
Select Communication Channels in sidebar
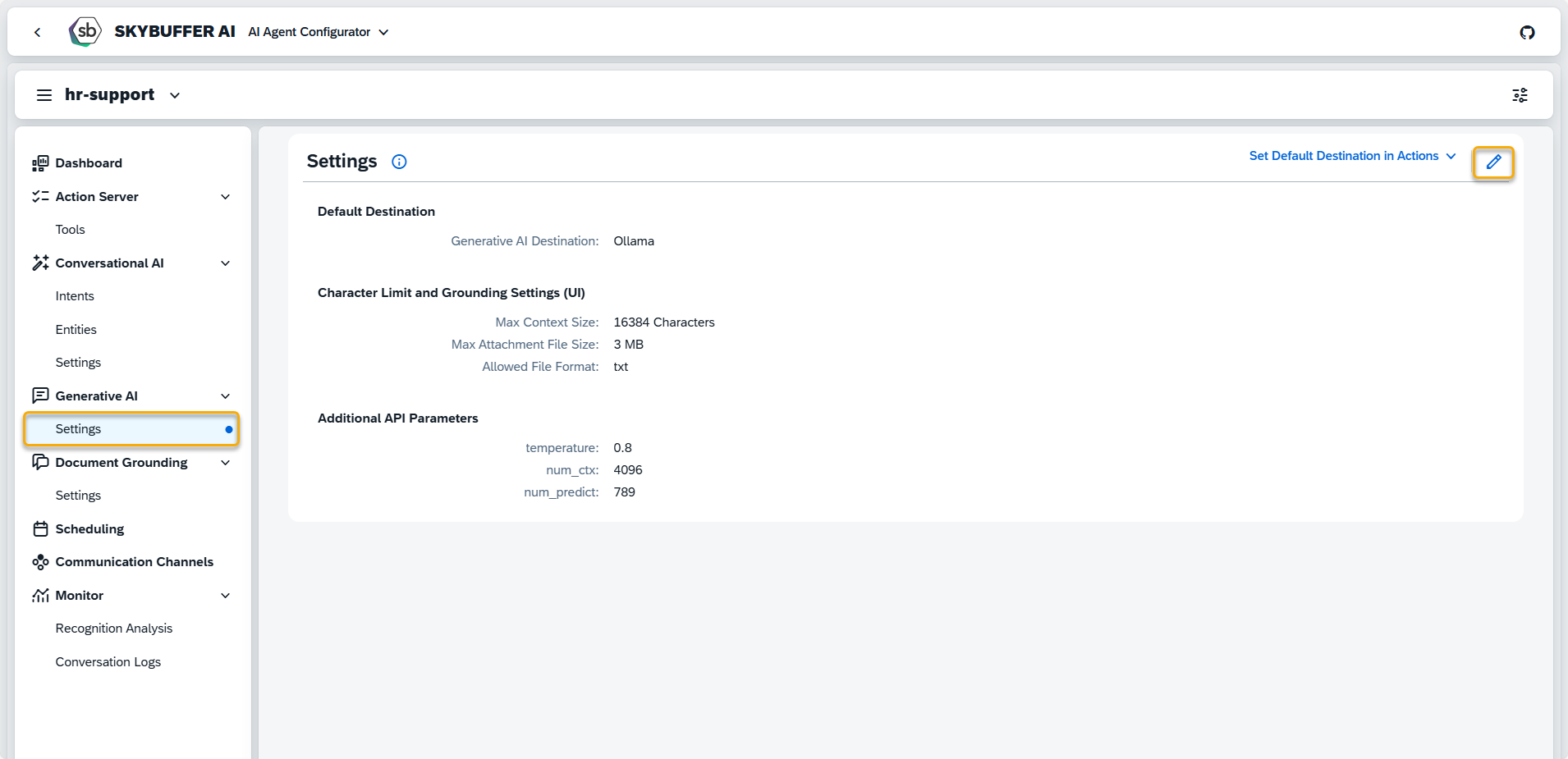[x=134, y=562]
